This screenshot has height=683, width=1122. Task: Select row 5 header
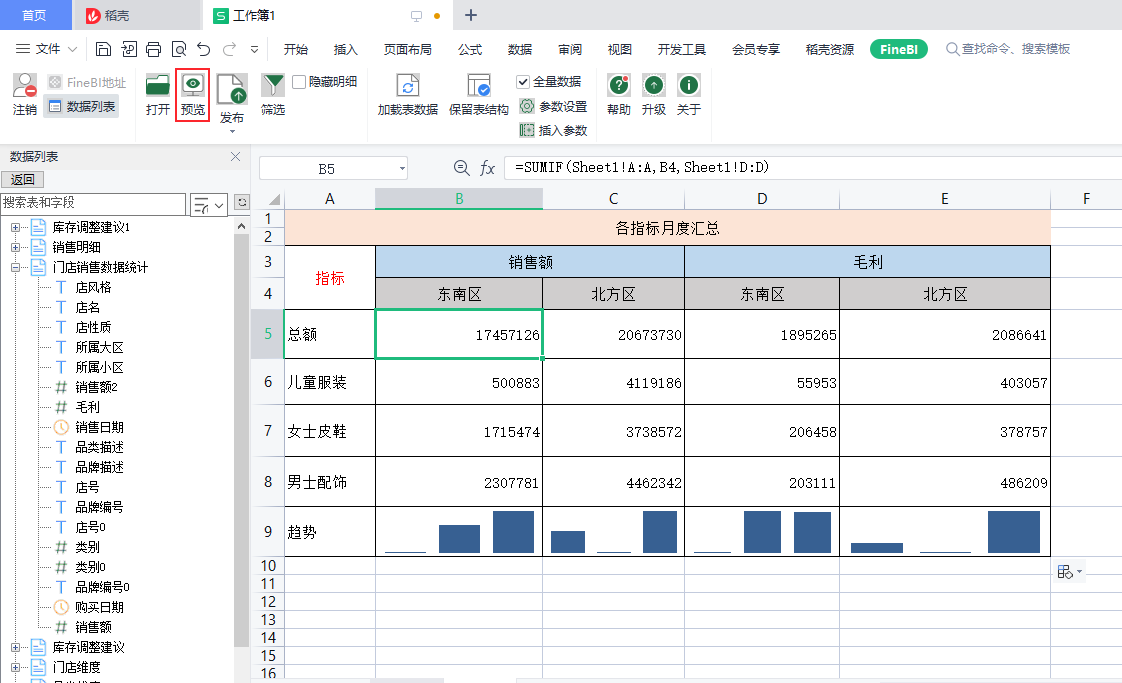268,334
